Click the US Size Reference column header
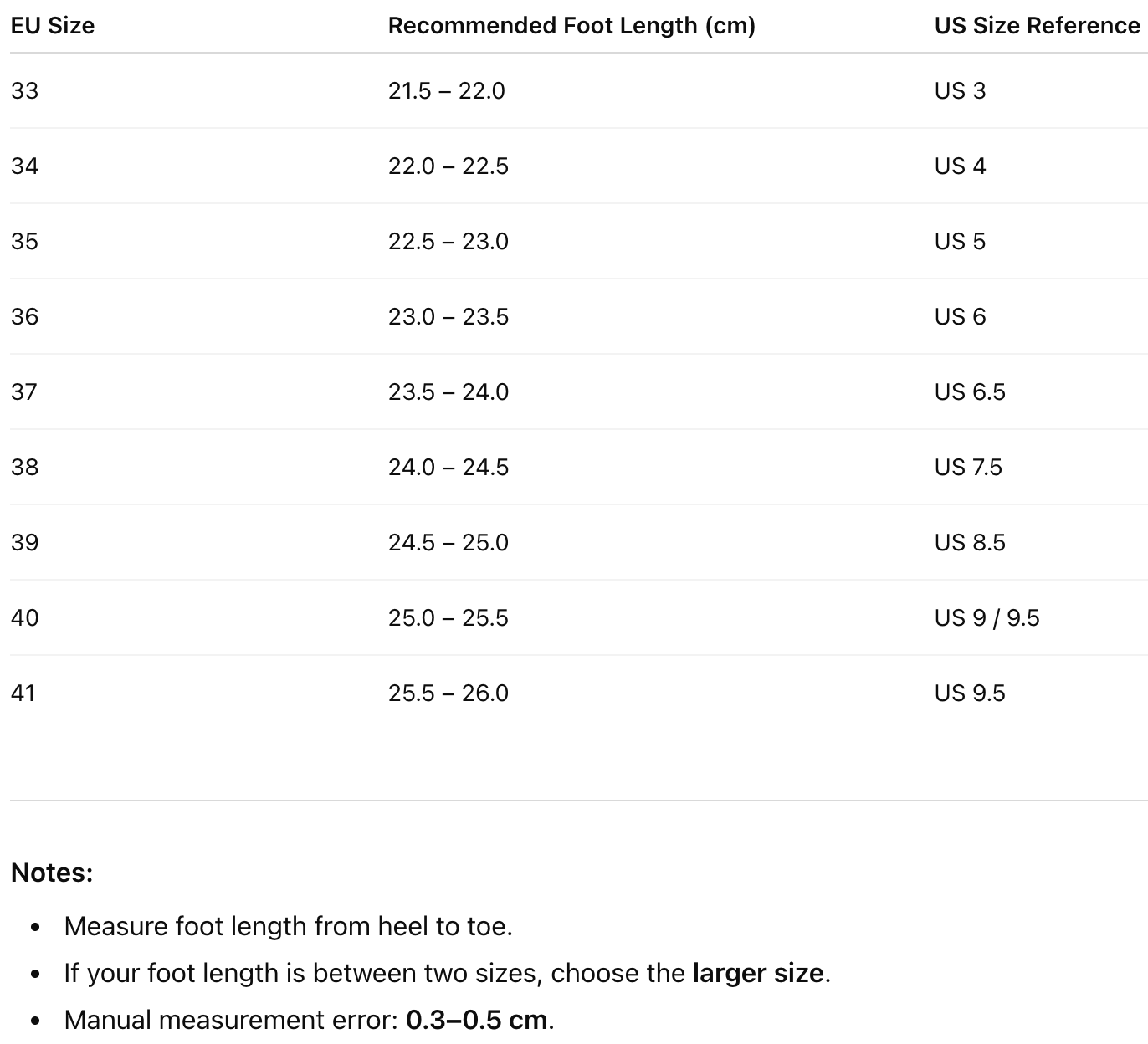 coord(1037,26)
